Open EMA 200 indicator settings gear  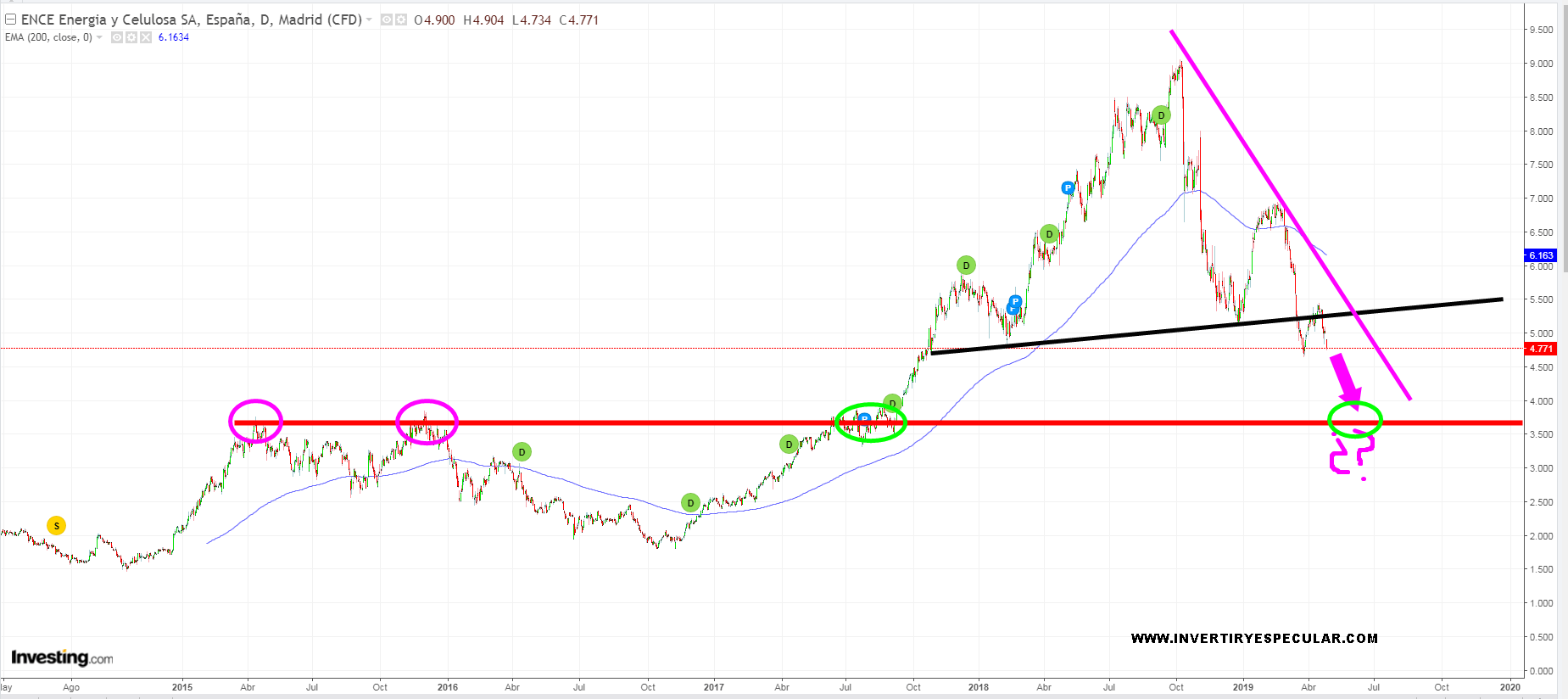pyautogui.click(x=131, y=37)
